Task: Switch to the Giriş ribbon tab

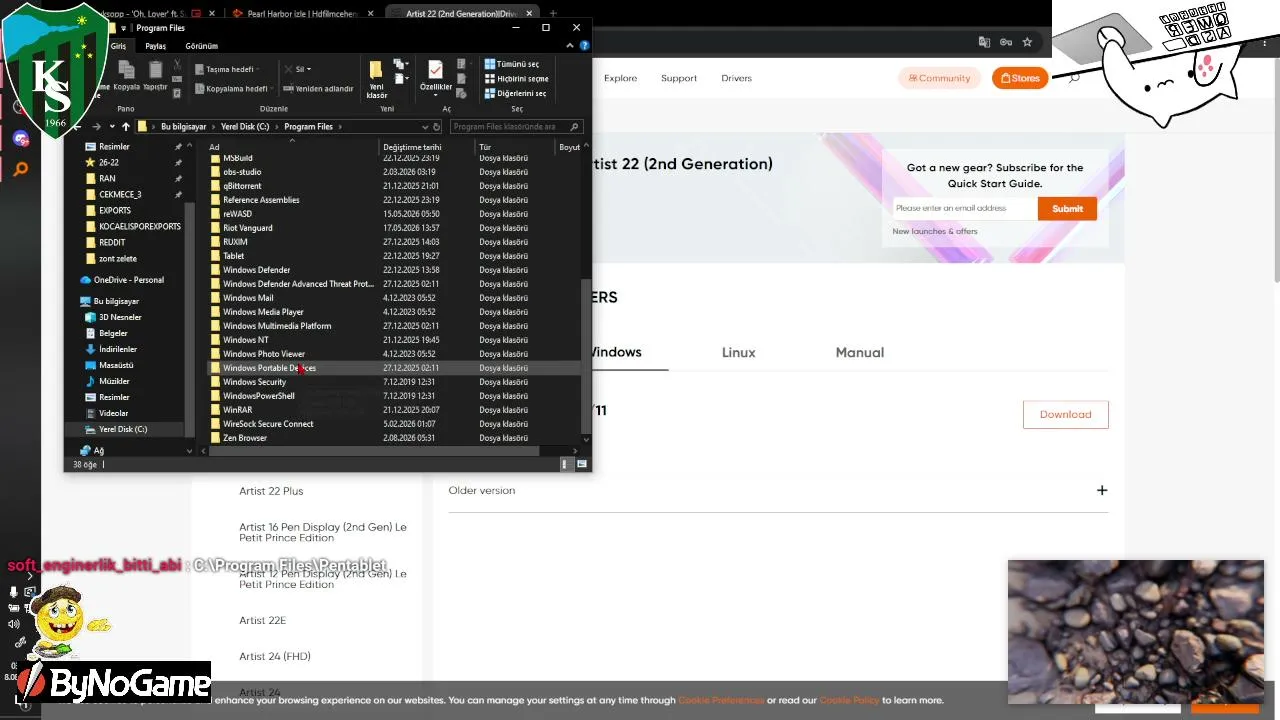Action: [x=118, y=46]
